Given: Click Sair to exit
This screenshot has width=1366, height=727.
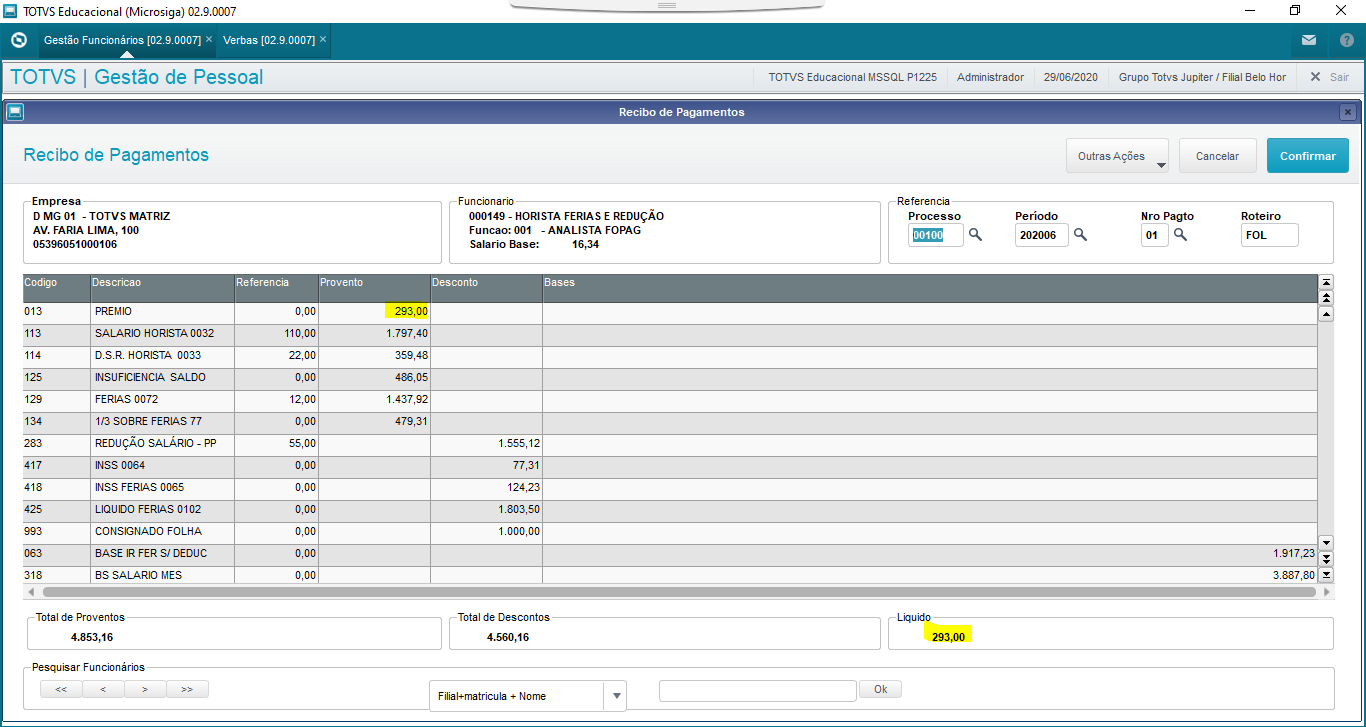Looking at the screenshot, I should pos(1329,77).
